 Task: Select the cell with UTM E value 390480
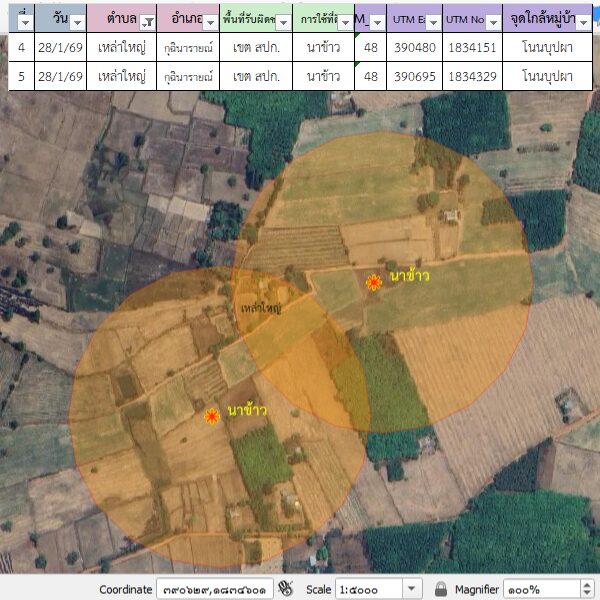413,48
